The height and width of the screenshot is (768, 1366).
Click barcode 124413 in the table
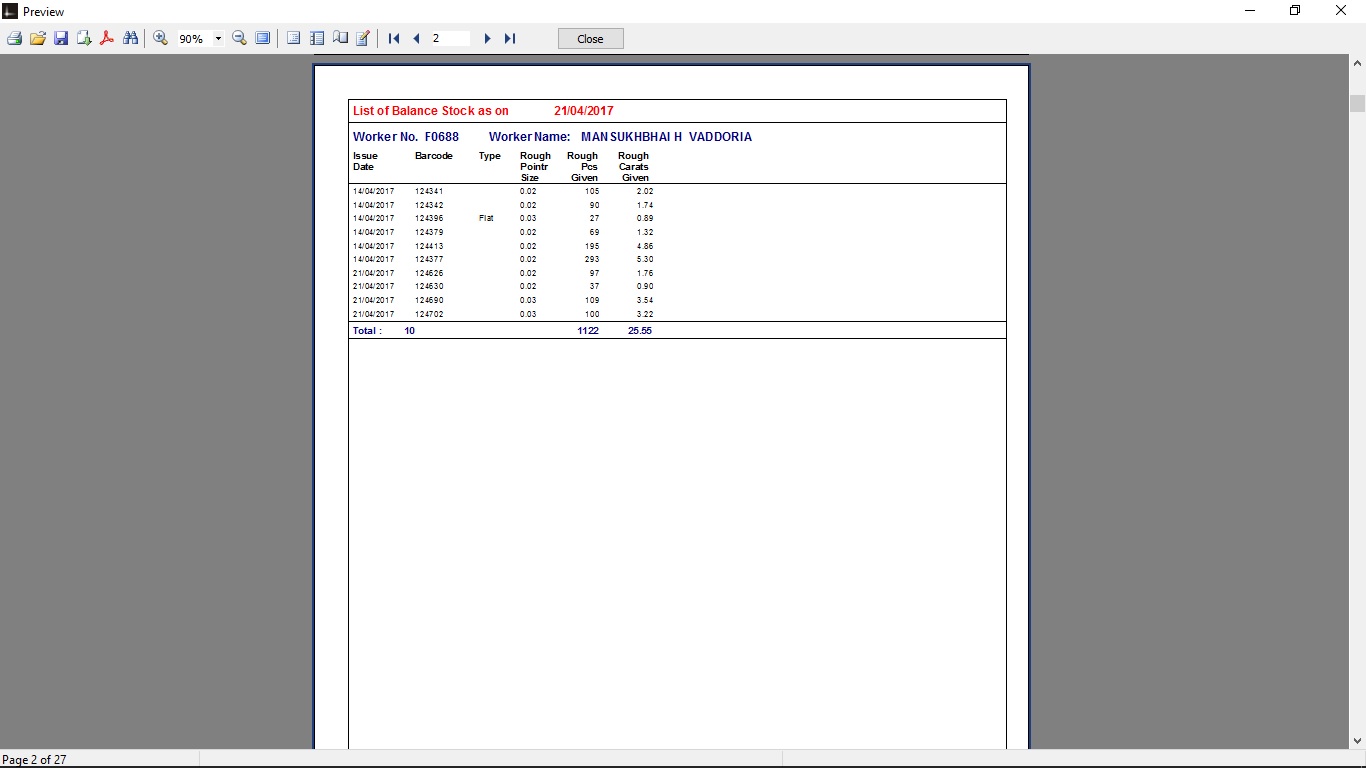tap(429, 246)
